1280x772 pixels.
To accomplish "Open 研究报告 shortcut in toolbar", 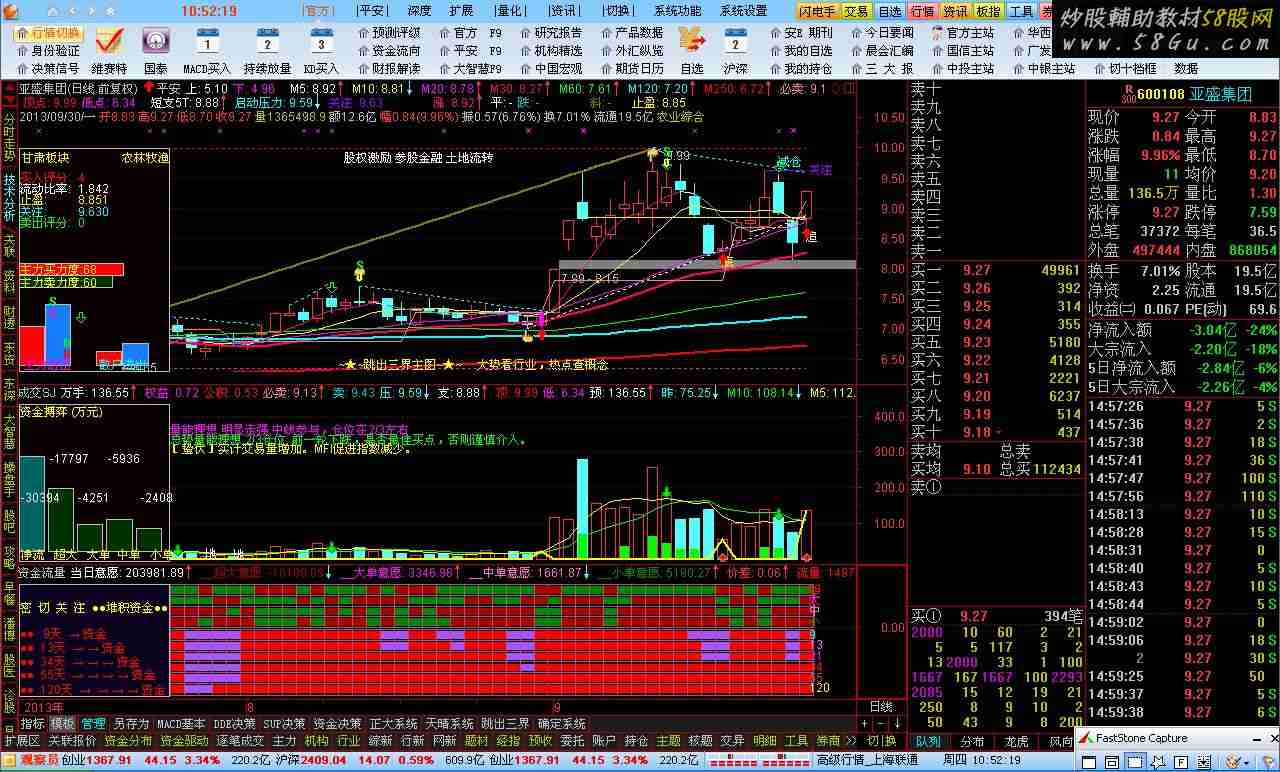I will point(550,32).
